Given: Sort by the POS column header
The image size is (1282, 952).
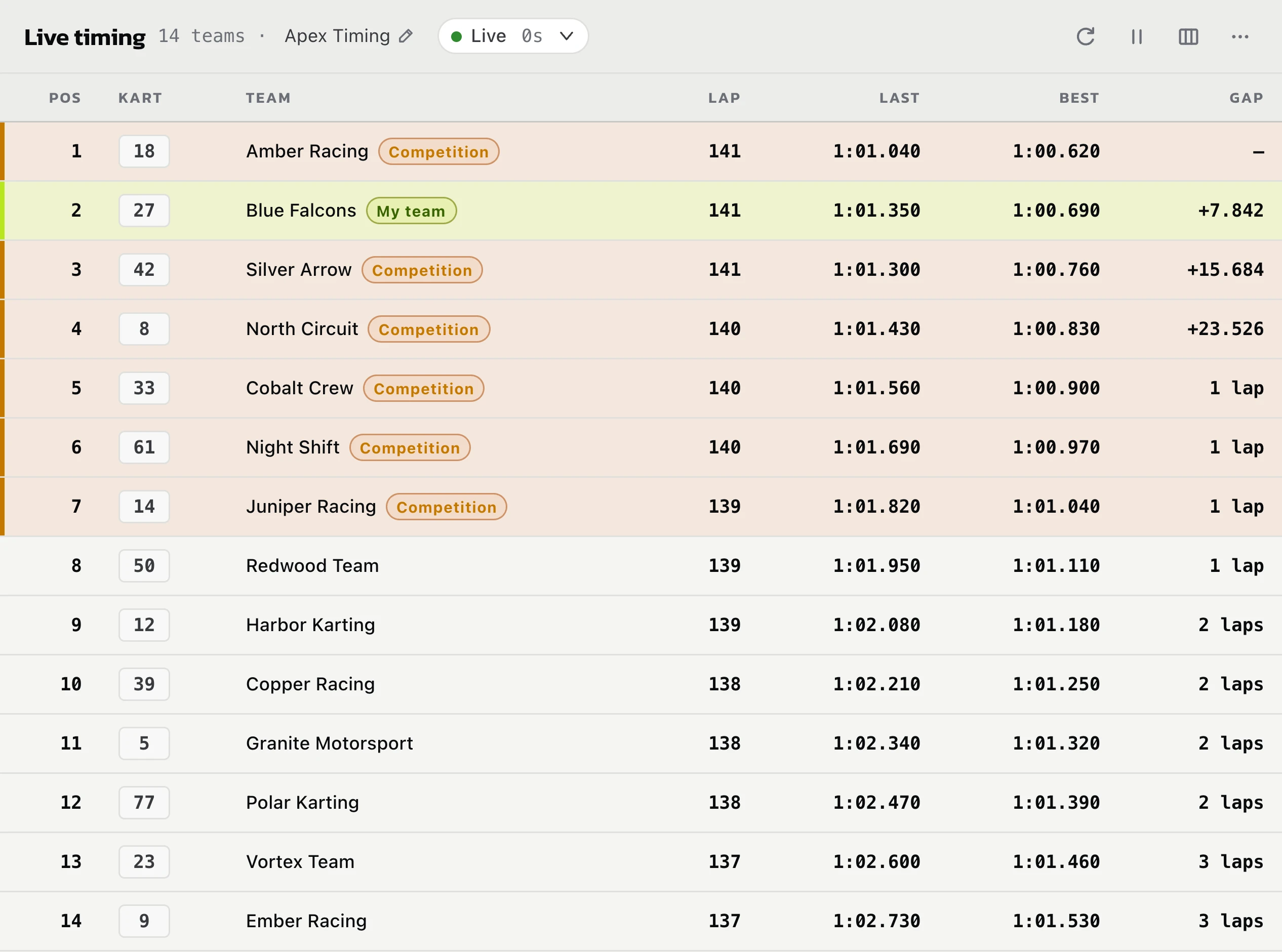Looking at the screenshot, I should coord(65,98).
